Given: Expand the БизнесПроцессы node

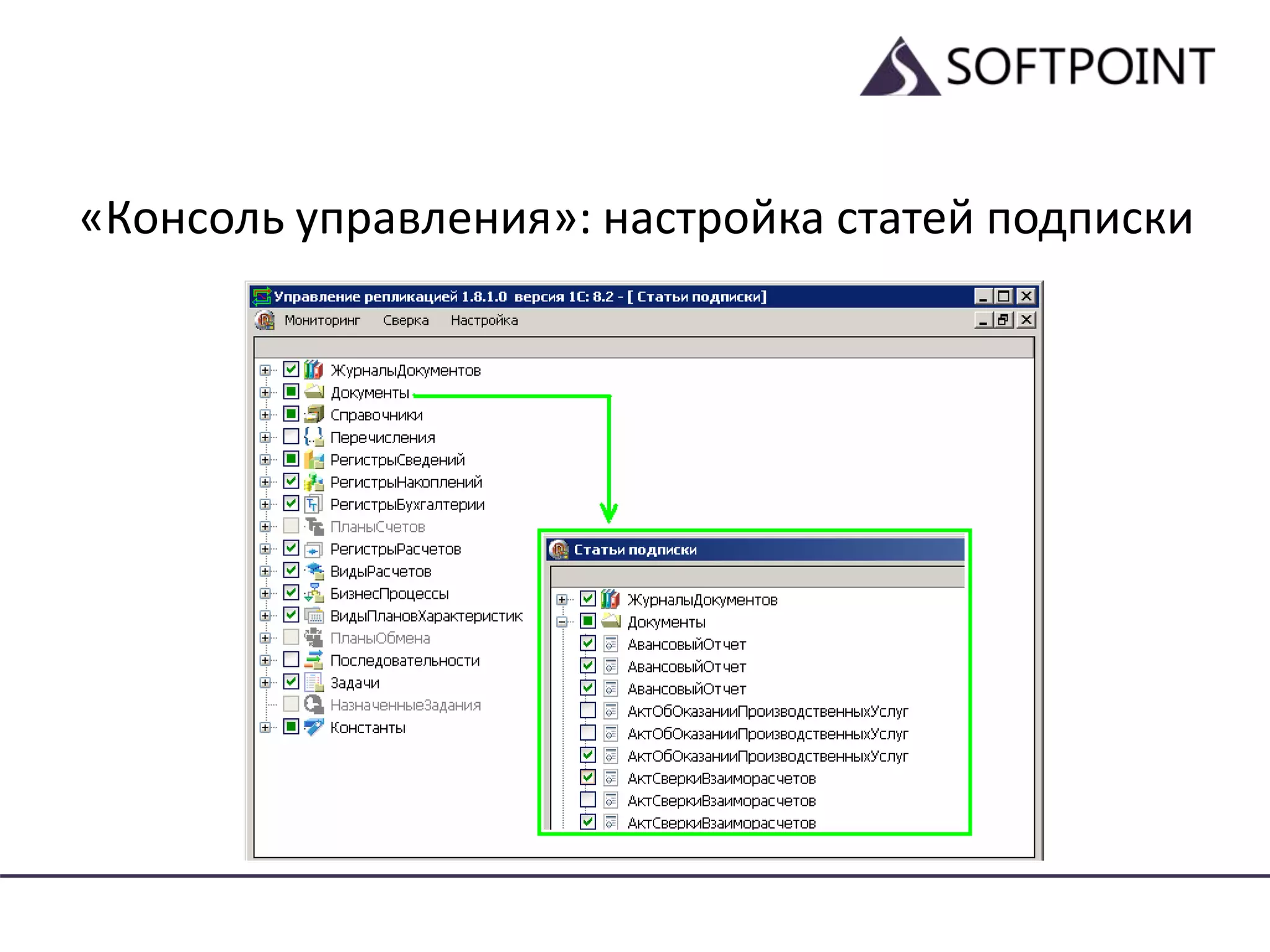Looking at the screenshot, I should (x=265, y=593).
